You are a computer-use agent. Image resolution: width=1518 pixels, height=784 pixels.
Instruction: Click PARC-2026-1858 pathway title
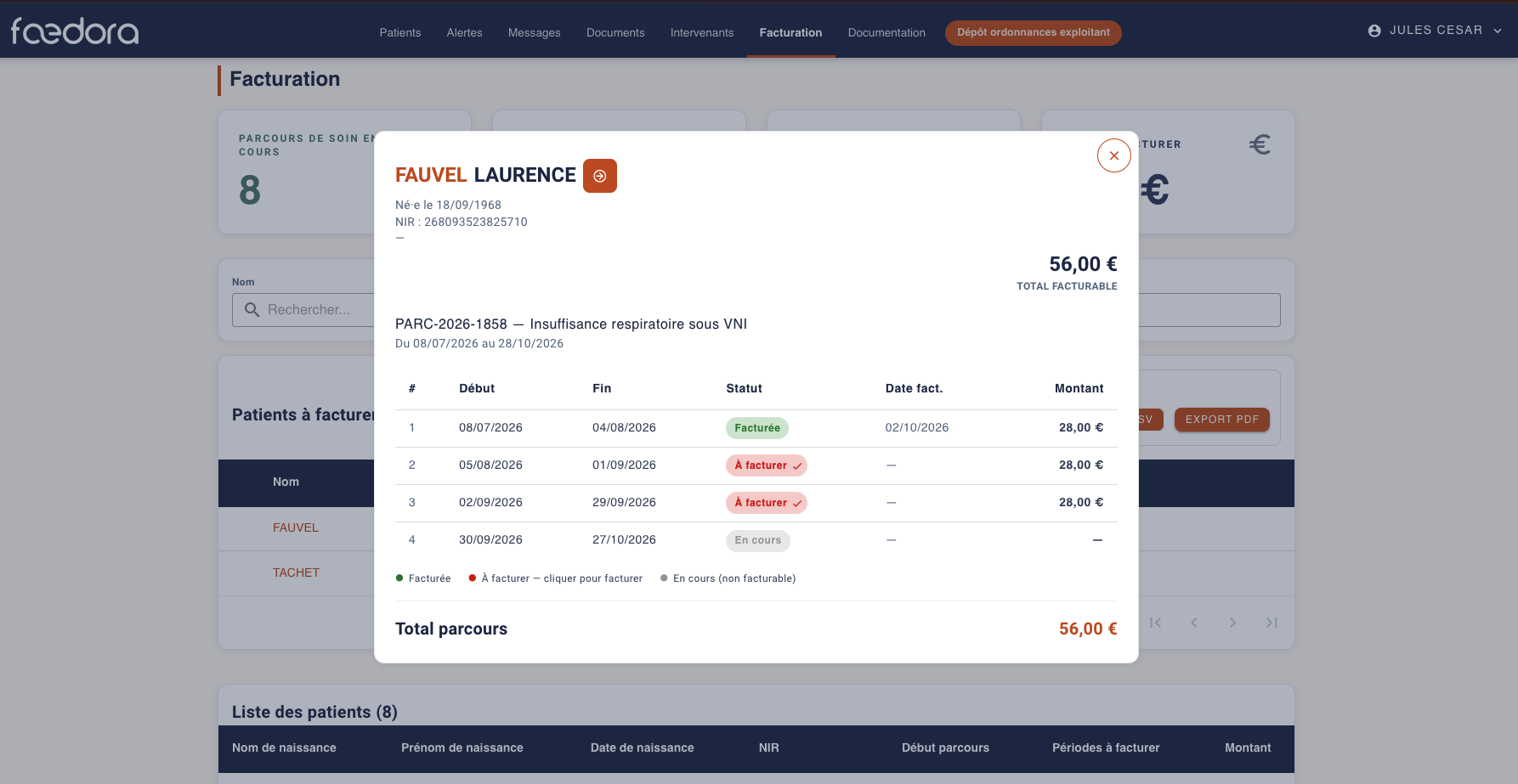point(571,324)
